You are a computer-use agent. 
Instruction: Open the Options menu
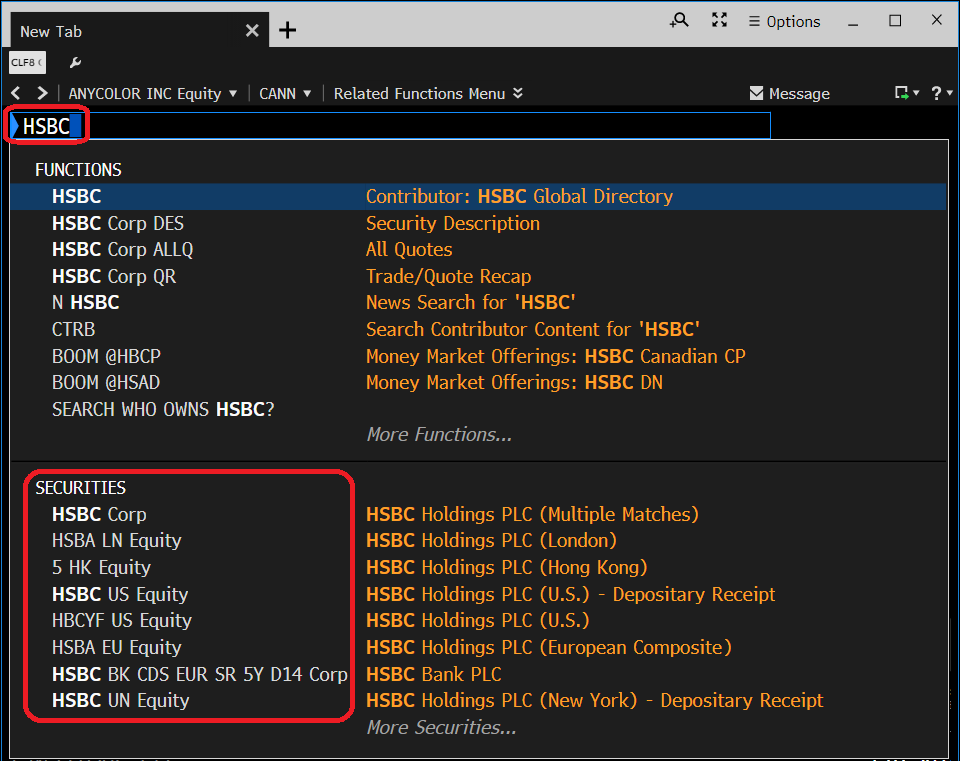(784, 21)
